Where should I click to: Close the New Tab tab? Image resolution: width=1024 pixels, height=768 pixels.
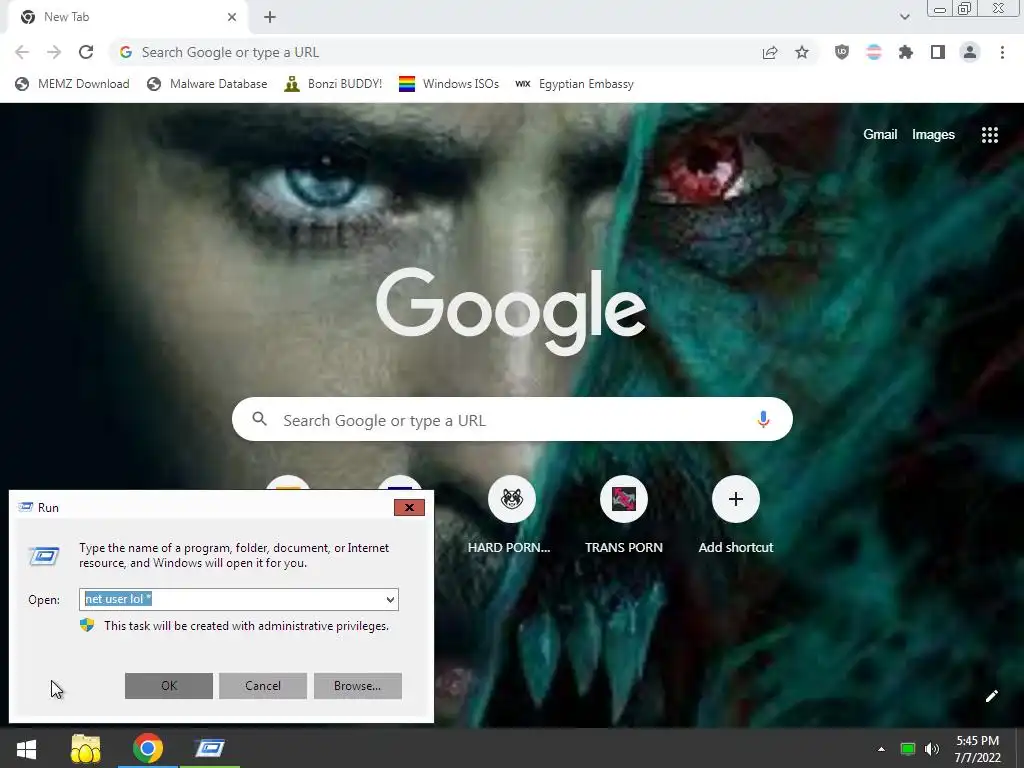(232, 17)
